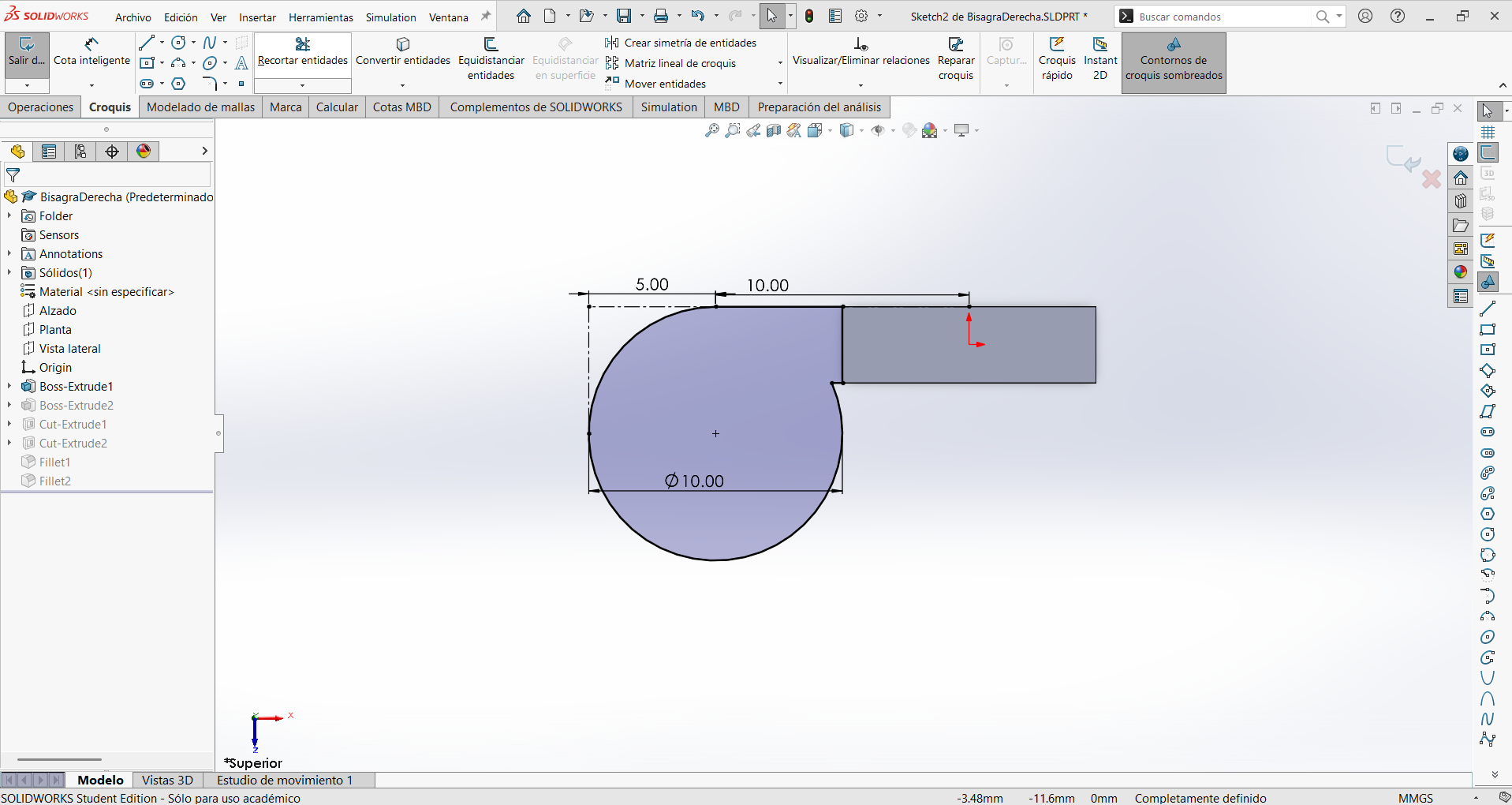The width and height of the screenshot is (1512, 805).
Task: Switch to the Operaciones tab
Action: tap(41, 107)
